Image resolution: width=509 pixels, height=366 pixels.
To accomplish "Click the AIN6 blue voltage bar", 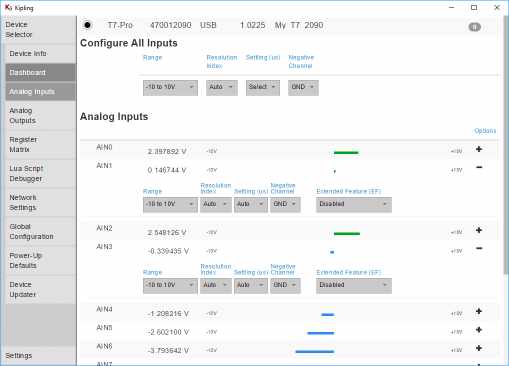I will pos(315,351).
